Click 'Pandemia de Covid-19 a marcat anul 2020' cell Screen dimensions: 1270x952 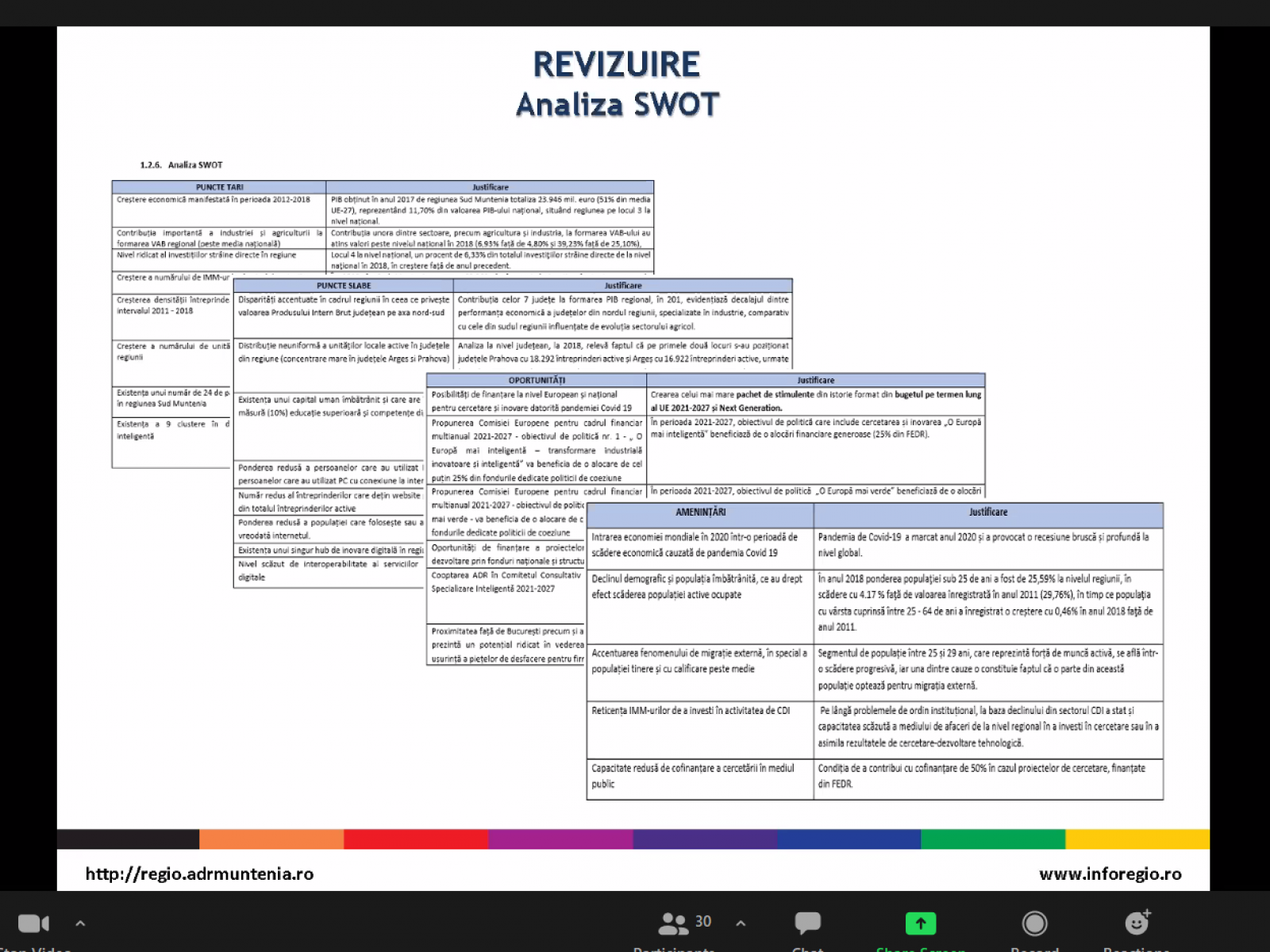tap(988, 548)
